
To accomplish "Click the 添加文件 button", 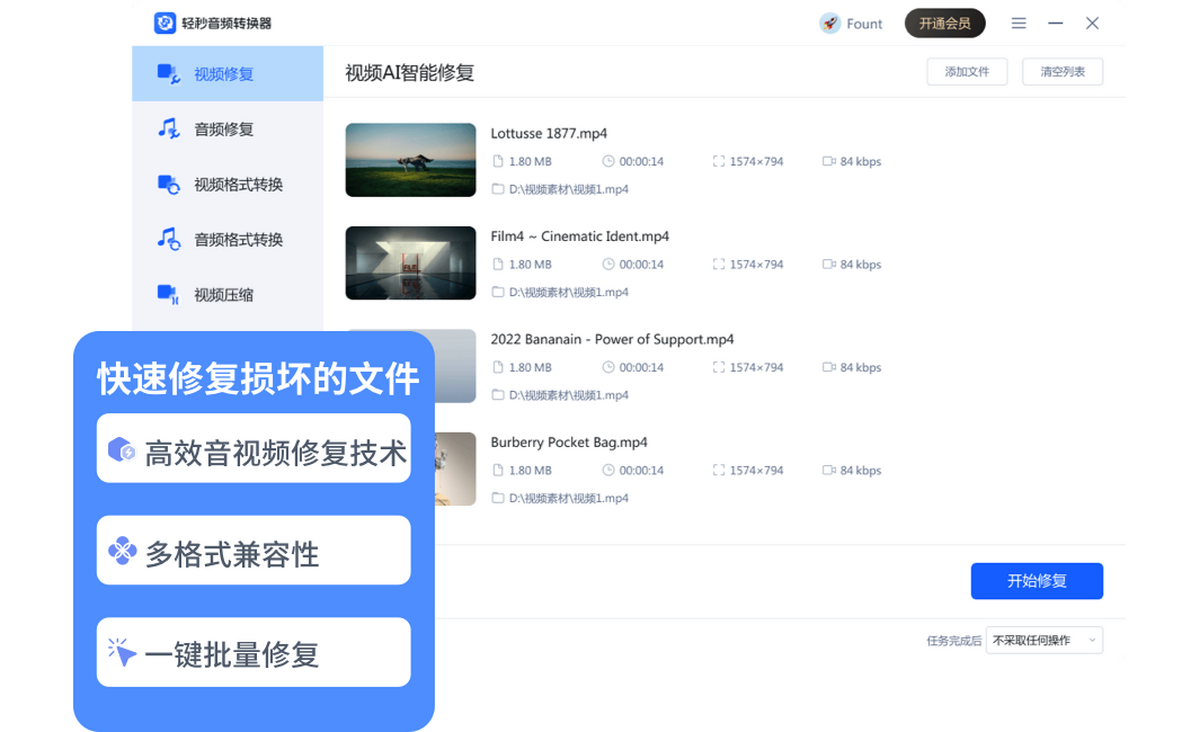I will tap(967, 72).
